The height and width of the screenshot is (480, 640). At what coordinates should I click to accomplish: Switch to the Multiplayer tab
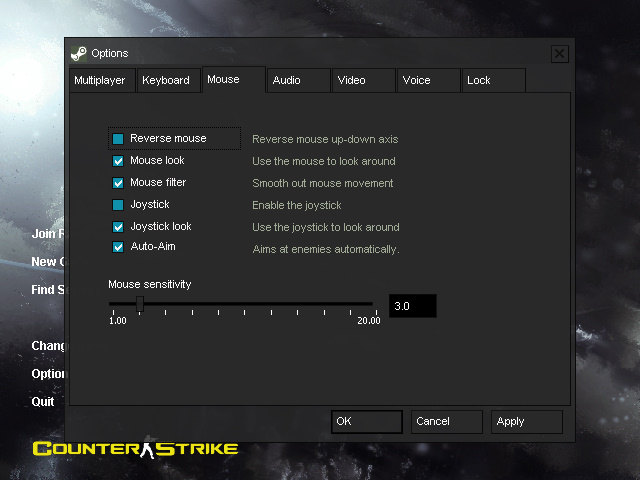(100, 81)
